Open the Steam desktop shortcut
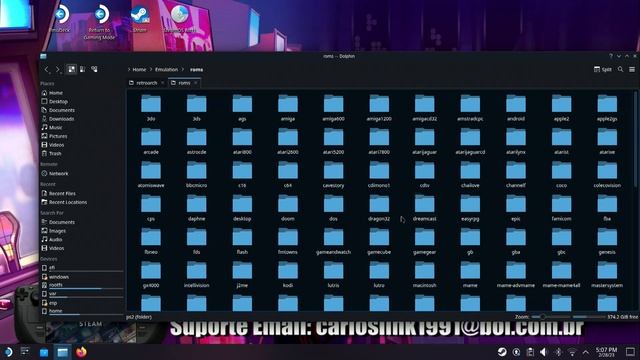 [x=140, y=19]
